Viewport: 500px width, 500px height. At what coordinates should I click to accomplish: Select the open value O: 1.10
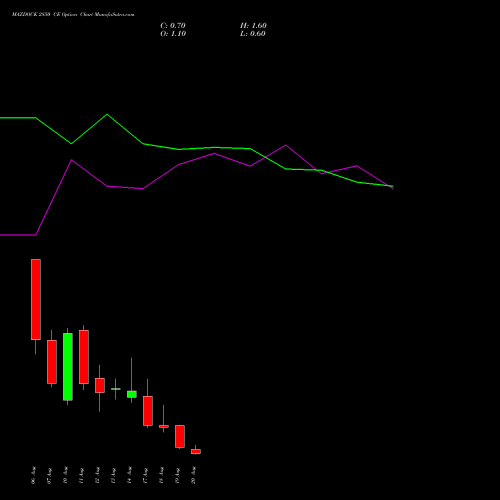[x=173, y=34]
